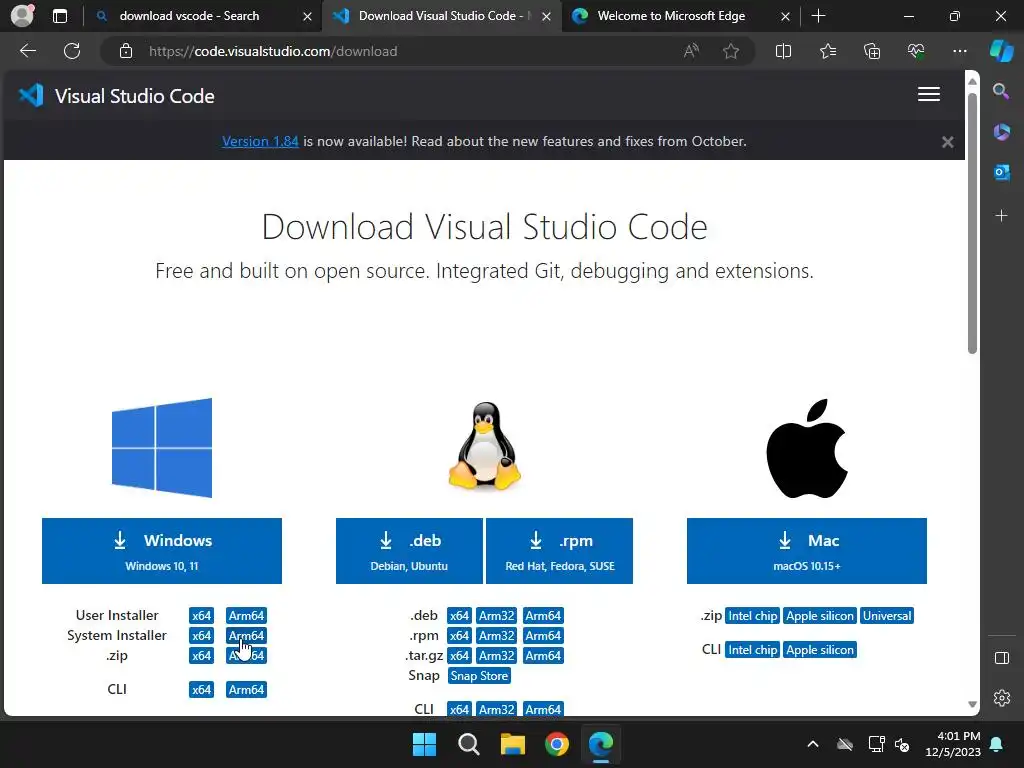Open Windows Start button
1024x768 pixels.
point(424,744)
